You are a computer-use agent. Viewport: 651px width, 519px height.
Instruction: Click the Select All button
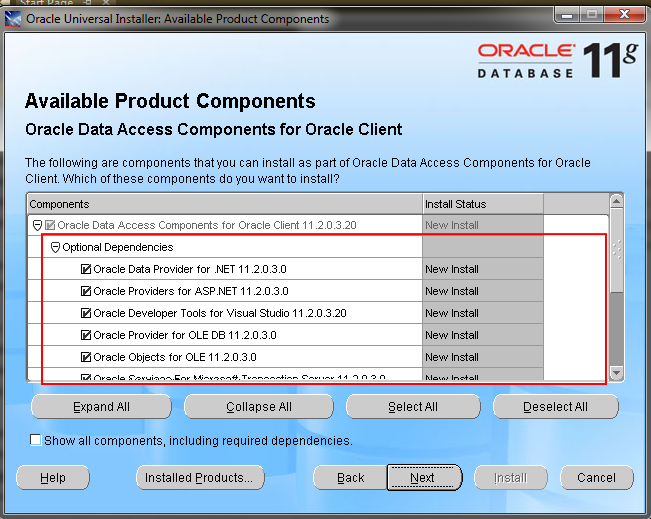coord(413,406)
